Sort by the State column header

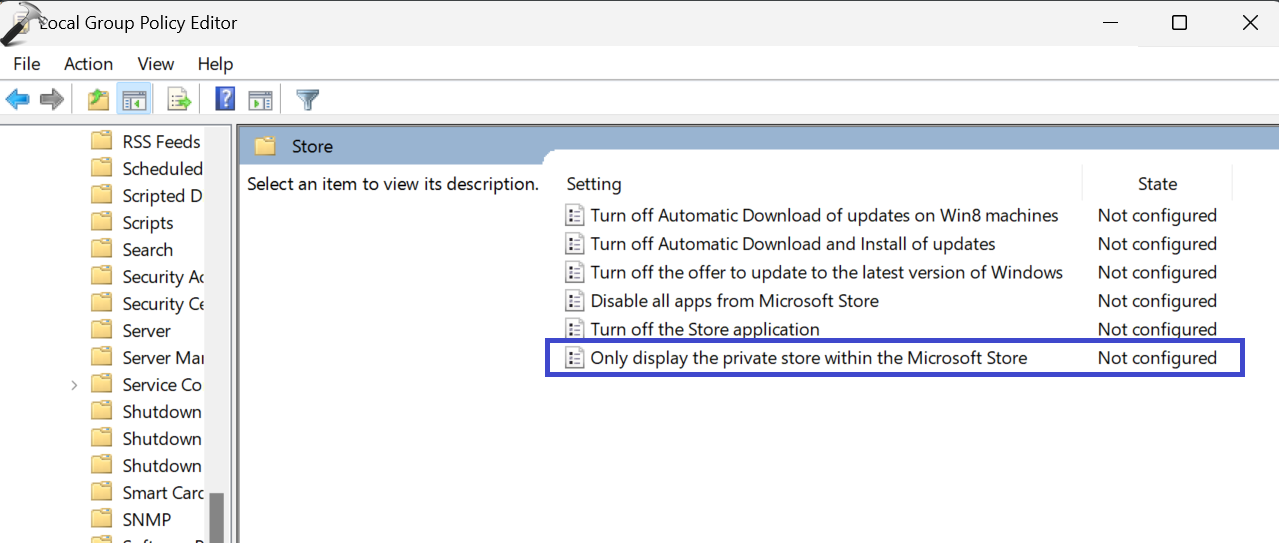pos(1157,184)
